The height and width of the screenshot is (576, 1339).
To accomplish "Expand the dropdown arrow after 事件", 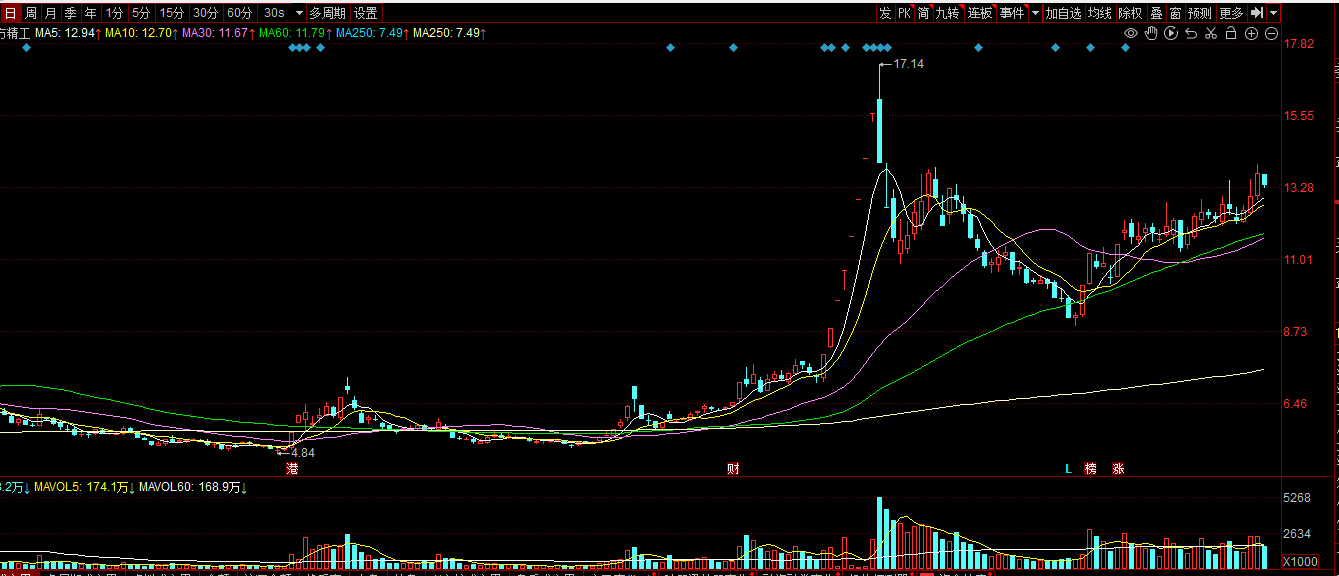I will 1035,13.
